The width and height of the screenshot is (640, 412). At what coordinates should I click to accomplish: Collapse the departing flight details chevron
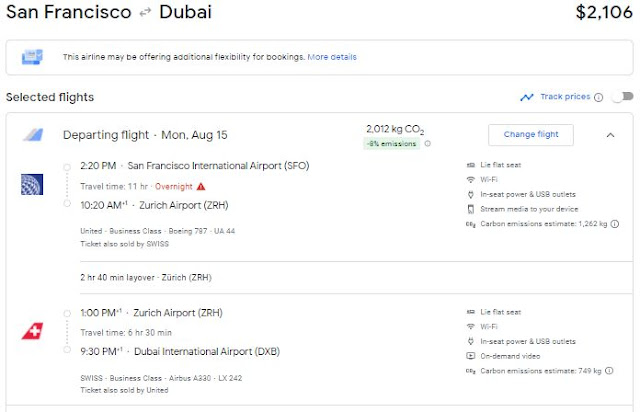(610, 134)
